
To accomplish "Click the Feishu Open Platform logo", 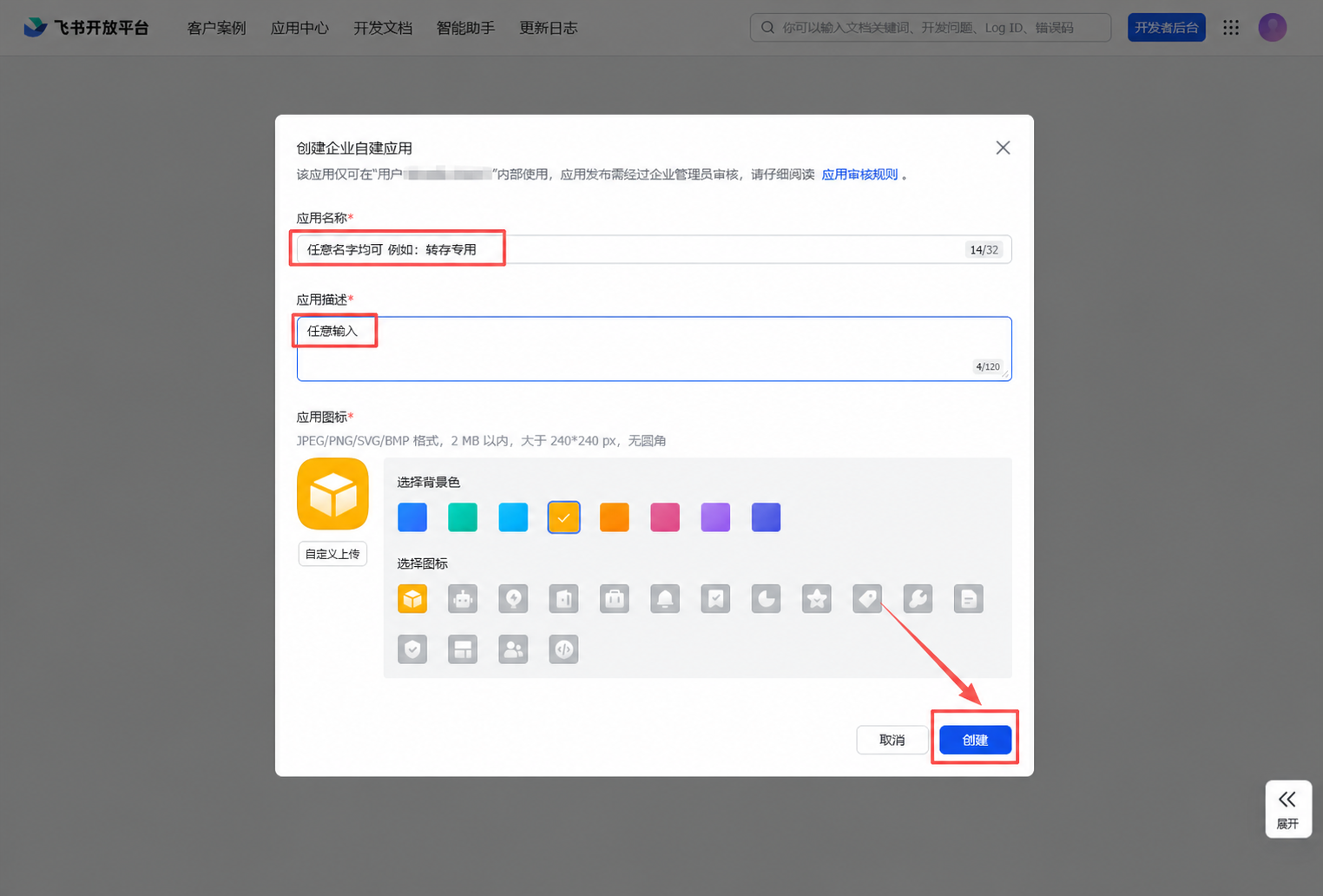I will tap(86, 28).
